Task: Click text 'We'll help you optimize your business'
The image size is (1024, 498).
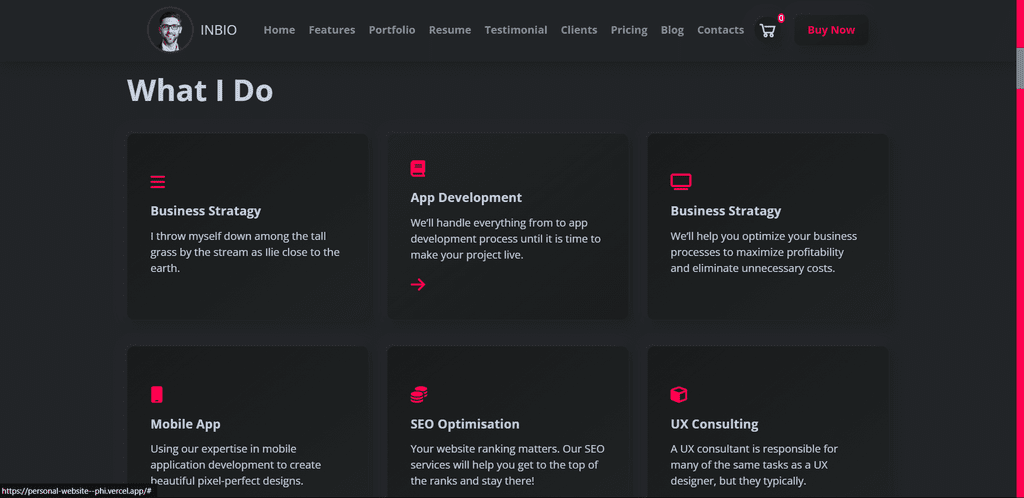Action: coord(763,236)
